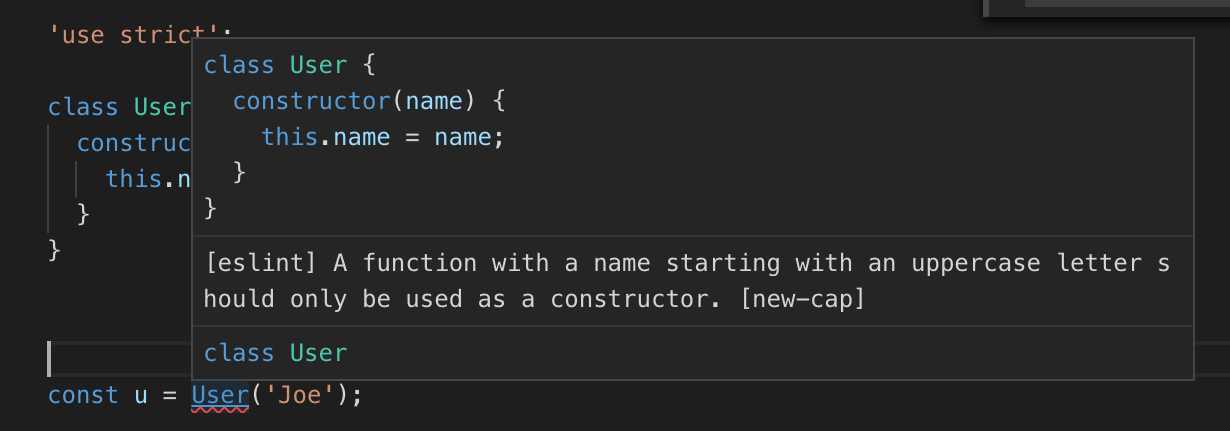This screenshot has height=431, width=1230.
Task: Click 'this.name = name;' assignment's semicolon in popup
Action: [499, 137]
